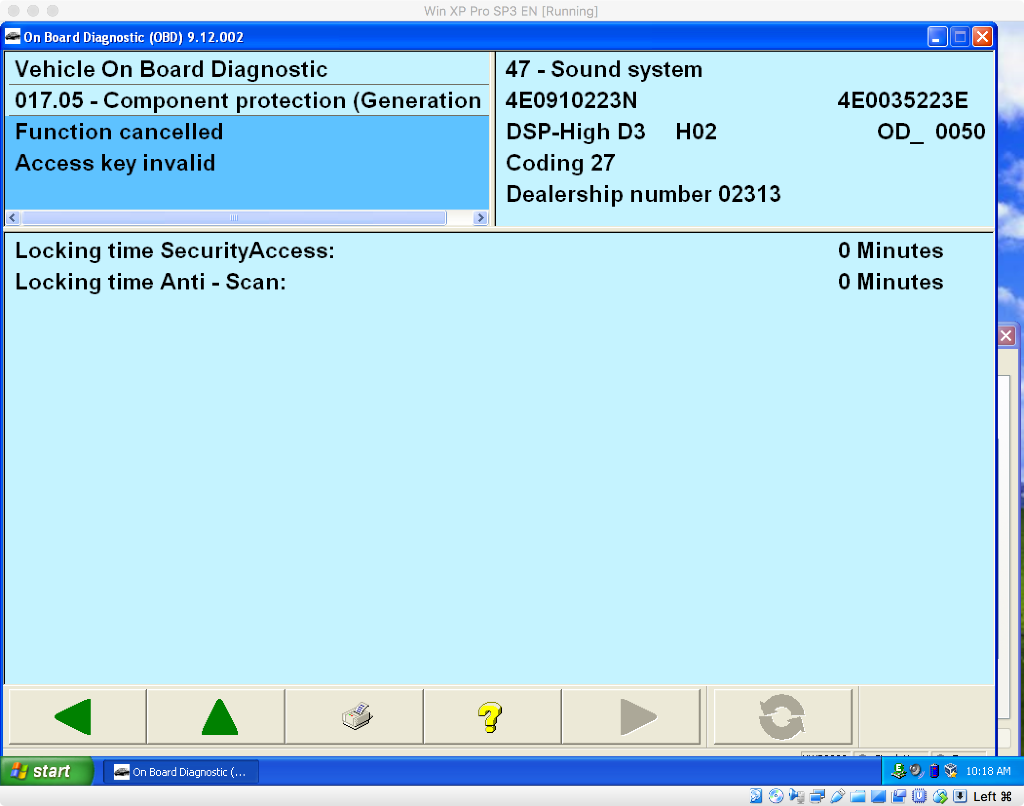Open help with the yellow question mark

click(x=489, y=717)
